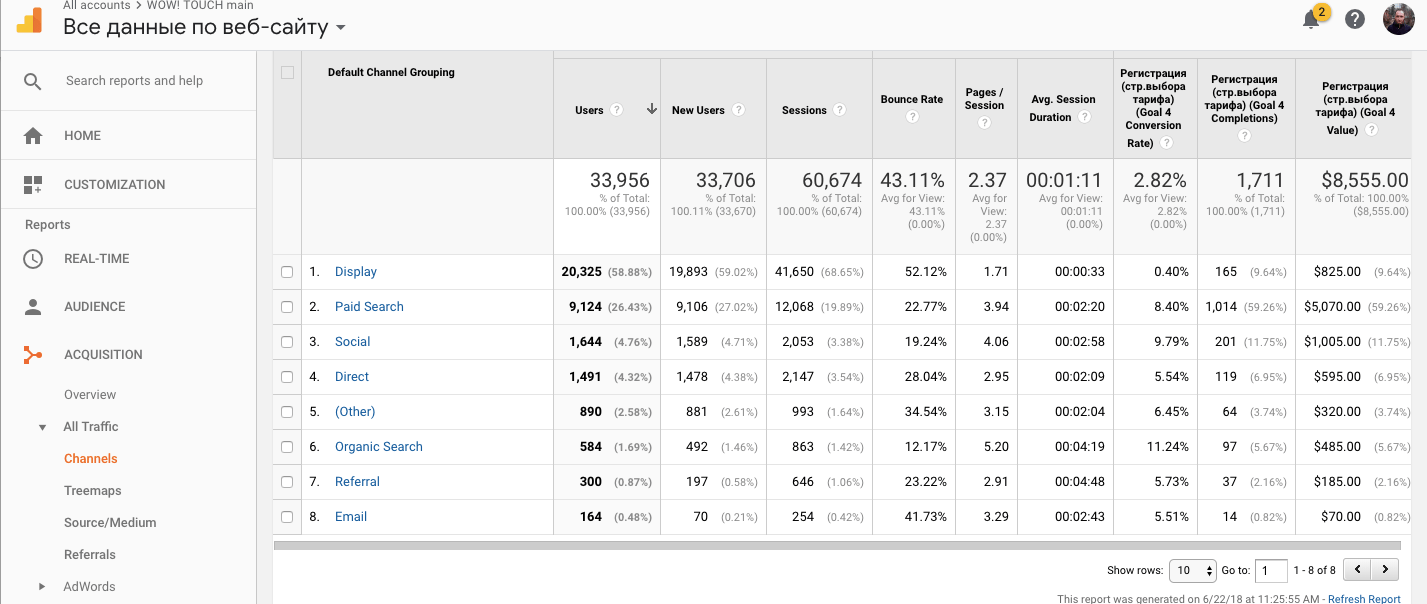
Task: Open the Show rows dropdown
Action: coord(1192,571)
